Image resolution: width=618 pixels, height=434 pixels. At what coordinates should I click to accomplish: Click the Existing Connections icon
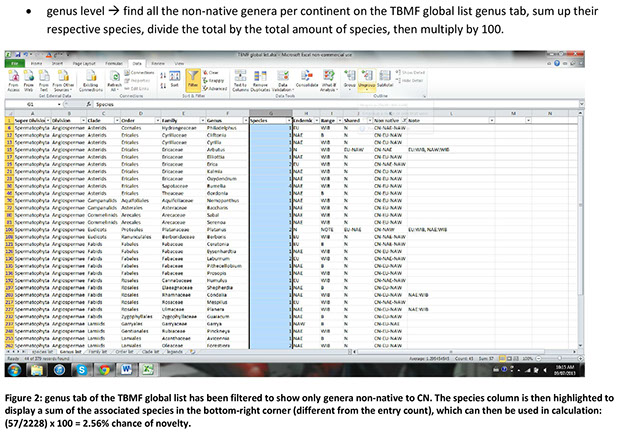click(x=91, y=80)
